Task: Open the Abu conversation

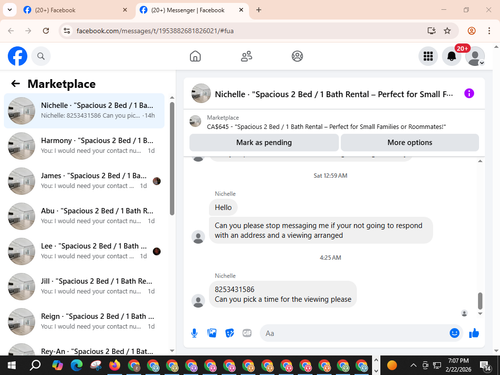Action: tap(84, 216)
